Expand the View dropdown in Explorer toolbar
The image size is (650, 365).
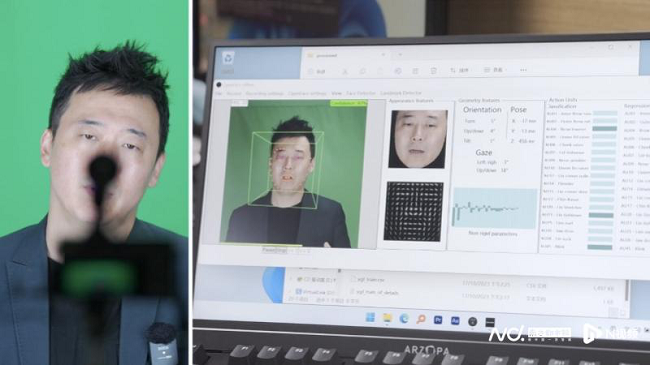pos(495,70)
